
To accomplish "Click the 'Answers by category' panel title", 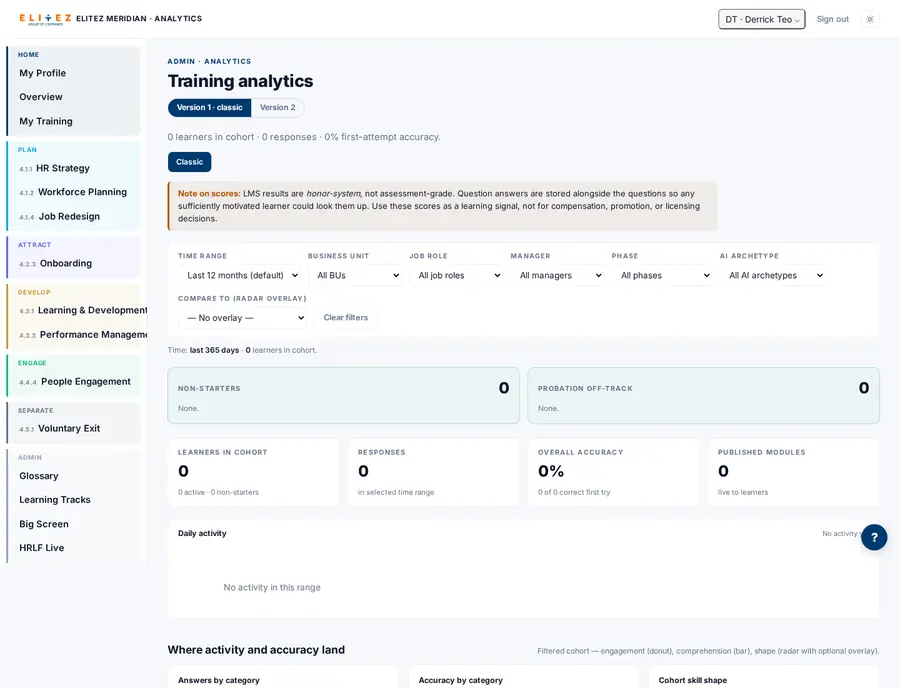I will [x=219, y=681].
